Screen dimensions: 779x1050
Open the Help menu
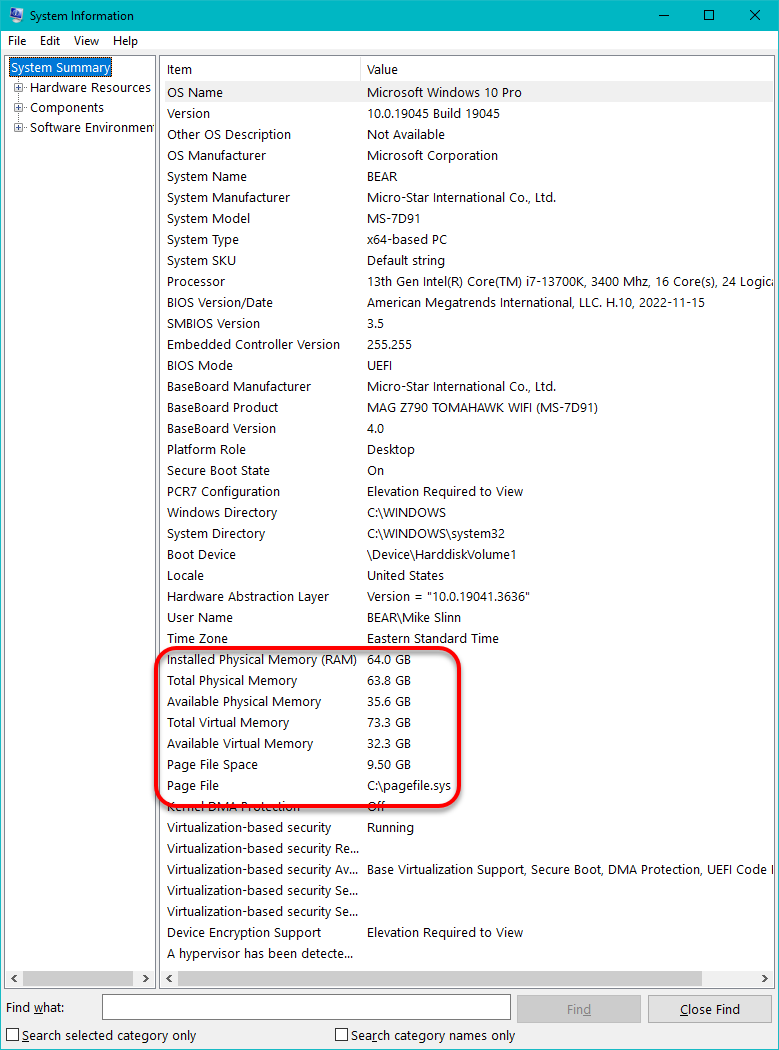pyautogui.click(x=125, y=41)
